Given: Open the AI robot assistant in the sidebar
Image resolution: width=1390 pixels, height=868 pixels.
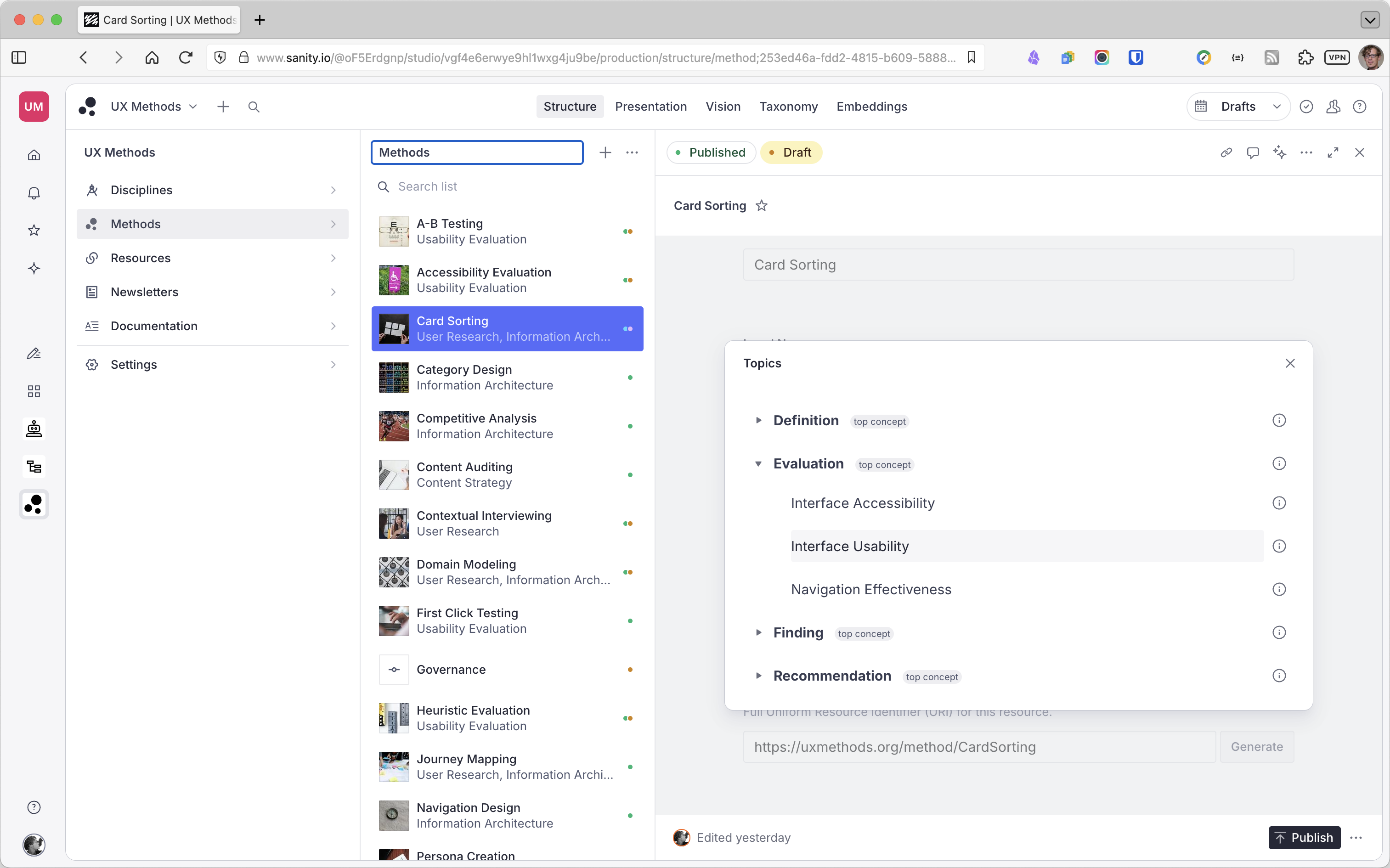Looking at the screenshot, I should tap(34, 428).
